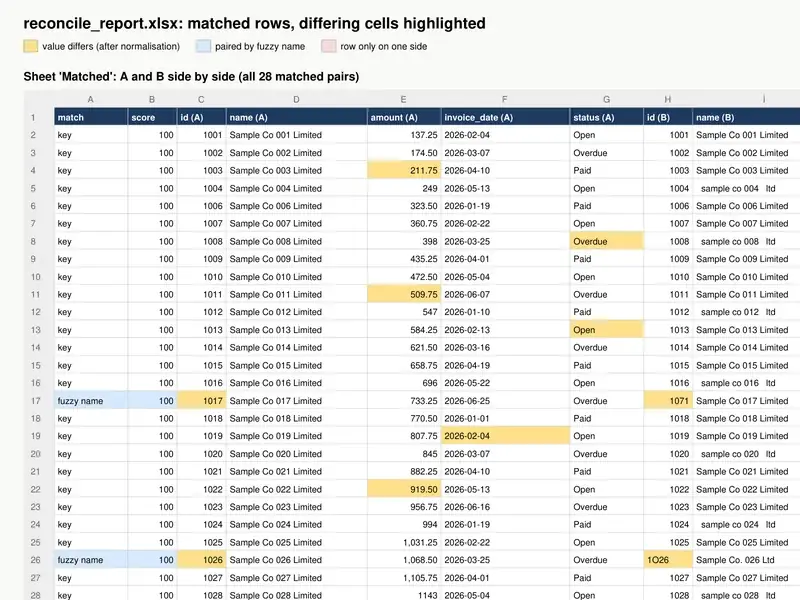Screen dimensions: 800x600
Task: Select column header E
Action: (x=404, y=99)
